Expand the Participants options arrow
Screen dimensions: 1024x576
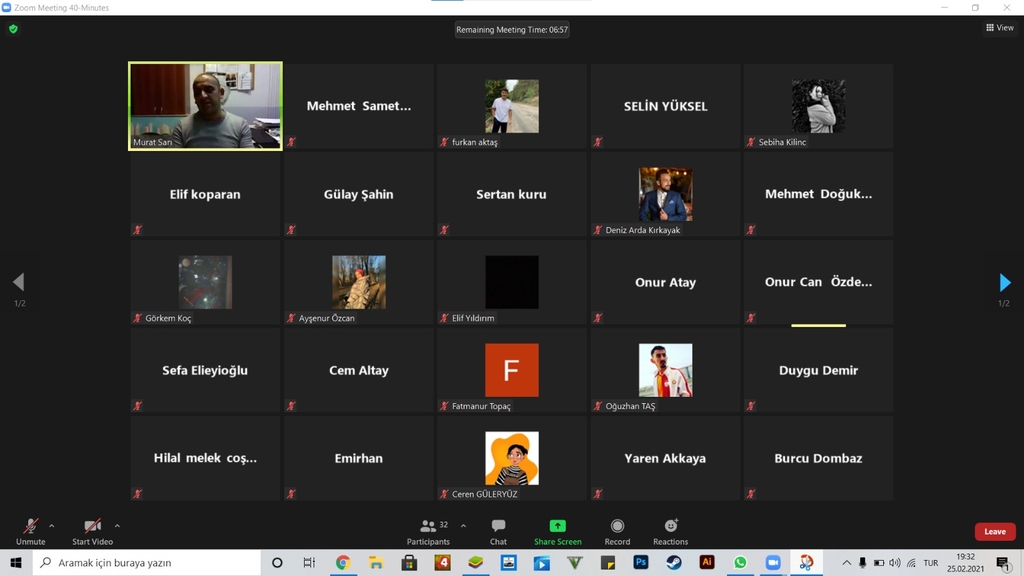coord(463,526)
